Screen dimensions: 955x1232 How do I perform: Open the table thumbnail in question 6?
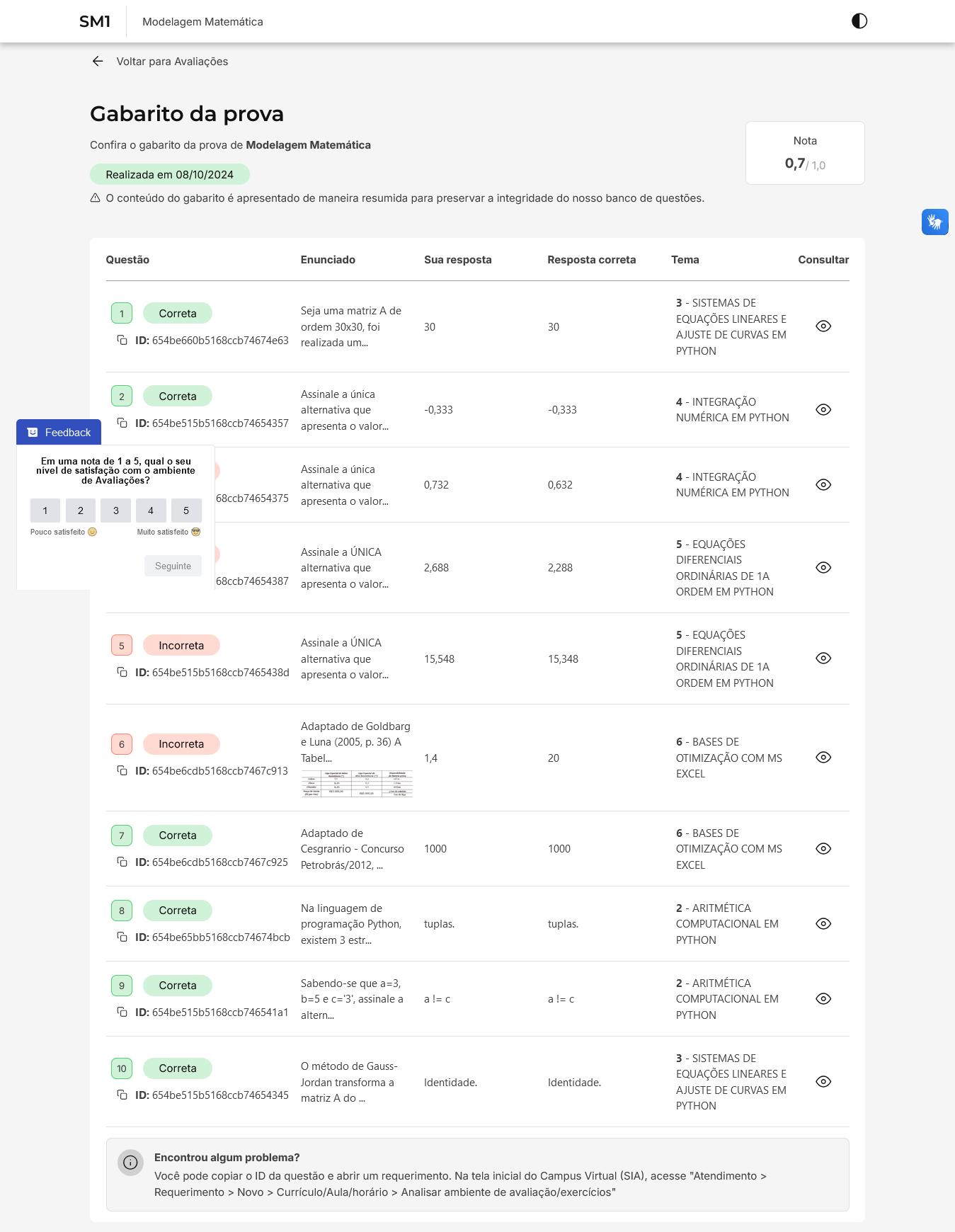point(357,784)
